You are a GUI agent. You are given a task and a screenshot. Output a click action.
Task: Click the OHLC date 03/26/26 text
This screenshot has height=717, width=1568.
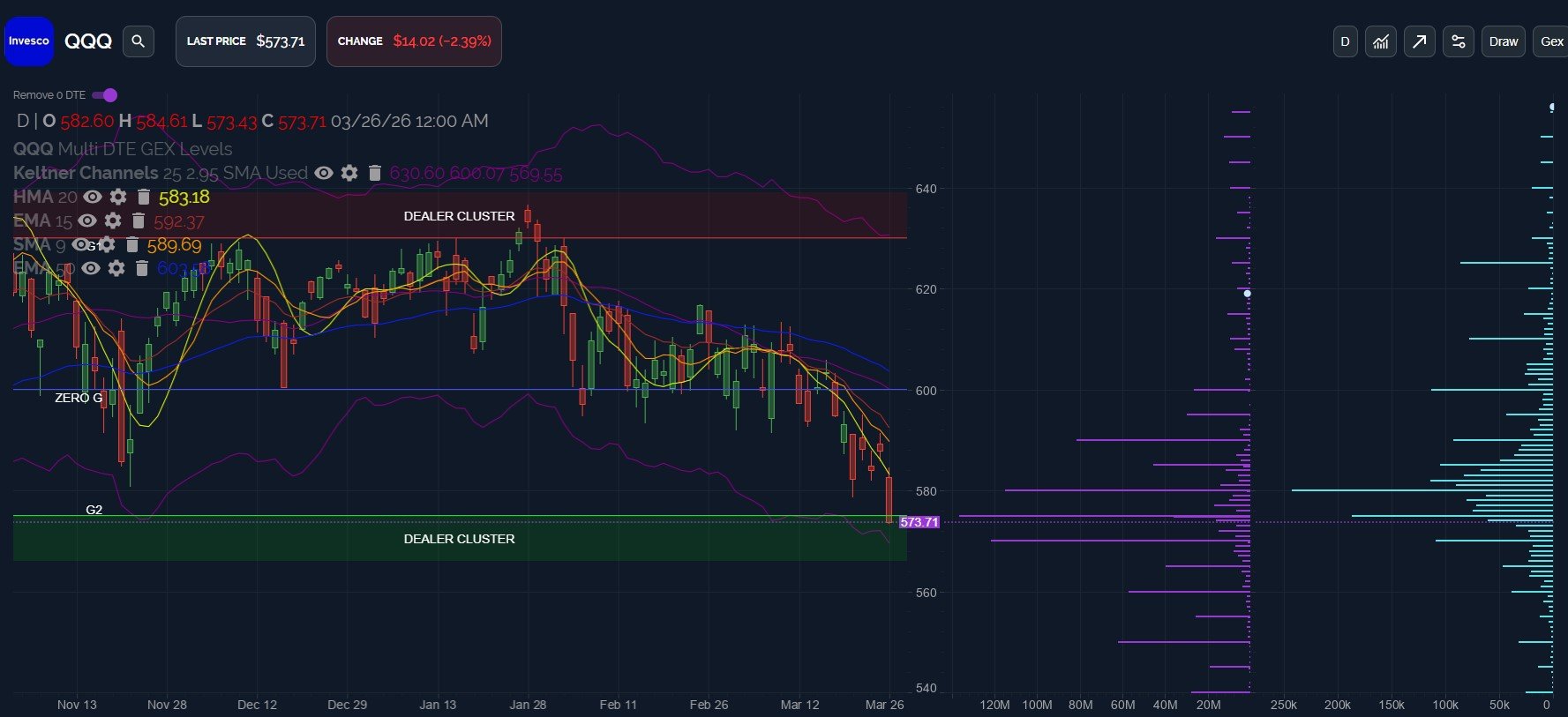click(x=409, y=121)
